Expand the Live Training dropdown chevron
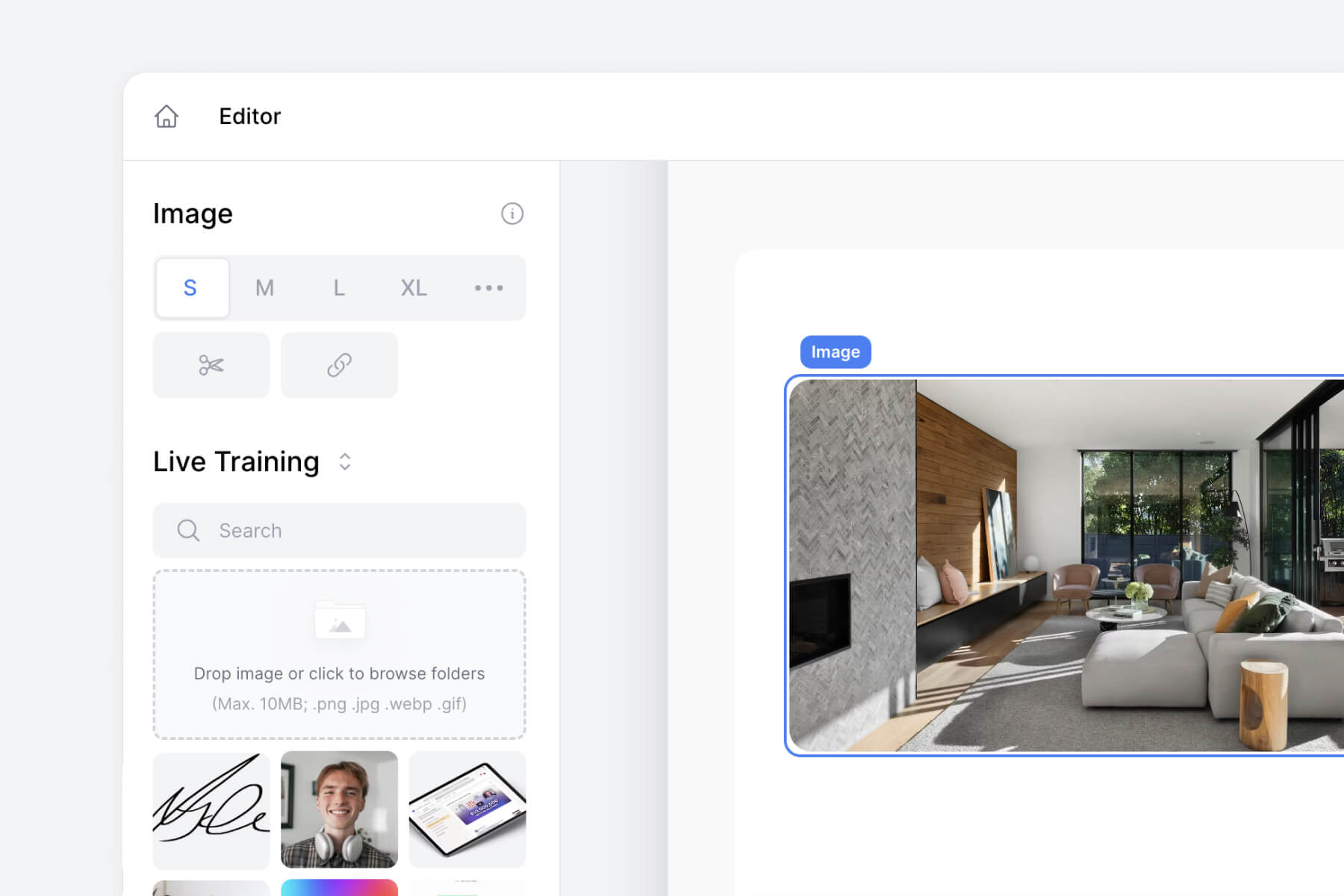This screenshot has height=896, width=1344. [x=345, y=461]
